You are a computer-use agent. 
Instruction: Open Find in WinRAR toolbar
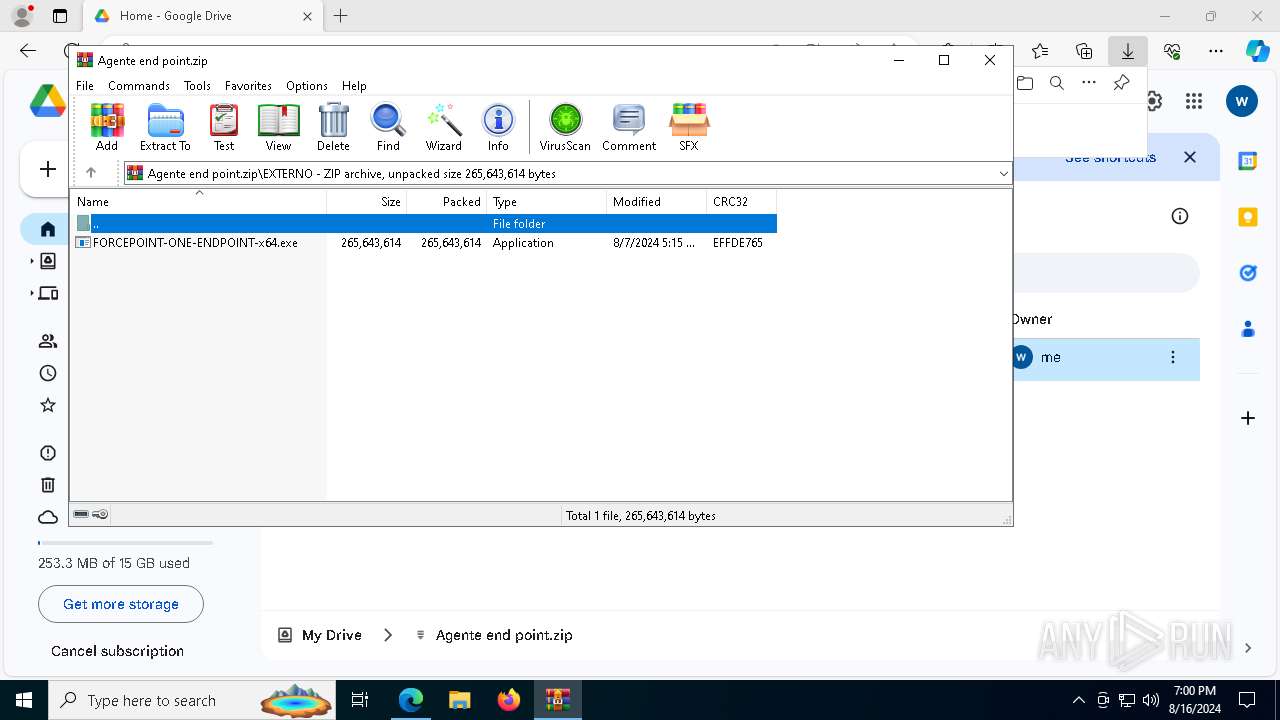[x=388, y=127]
